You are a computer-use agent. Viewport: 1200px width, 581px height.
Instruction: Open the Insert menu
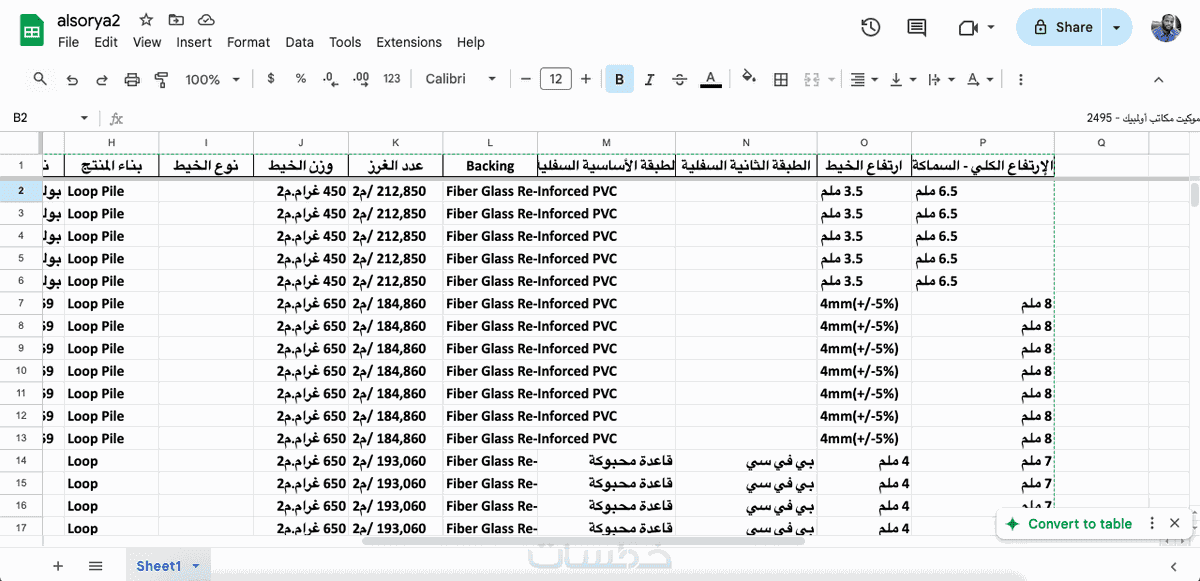194,42
